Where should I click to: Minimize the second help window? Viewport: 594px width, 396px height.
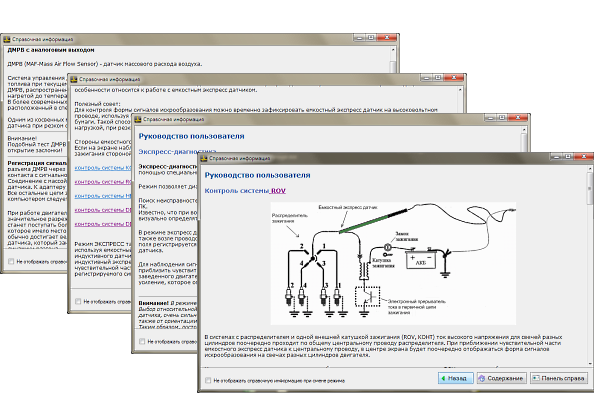[x=426, y=77]
